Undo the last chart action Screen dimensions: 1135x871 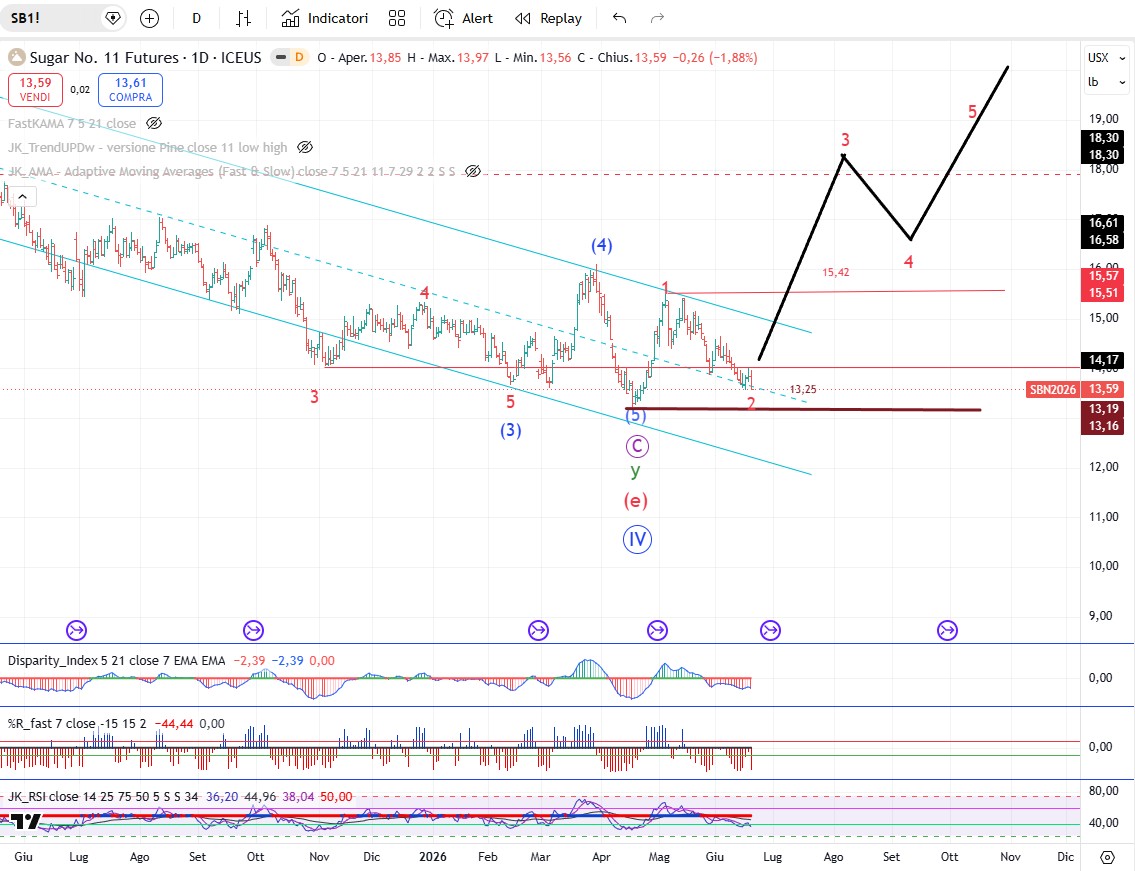pos(619,18)
